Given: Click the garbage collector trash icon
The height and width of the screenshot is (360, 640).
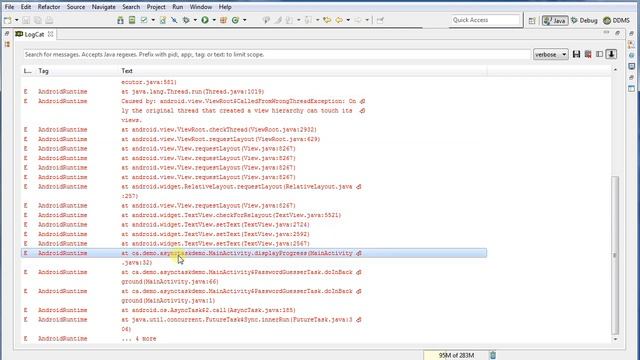Looking at the screenshot, I should (493, 355).
